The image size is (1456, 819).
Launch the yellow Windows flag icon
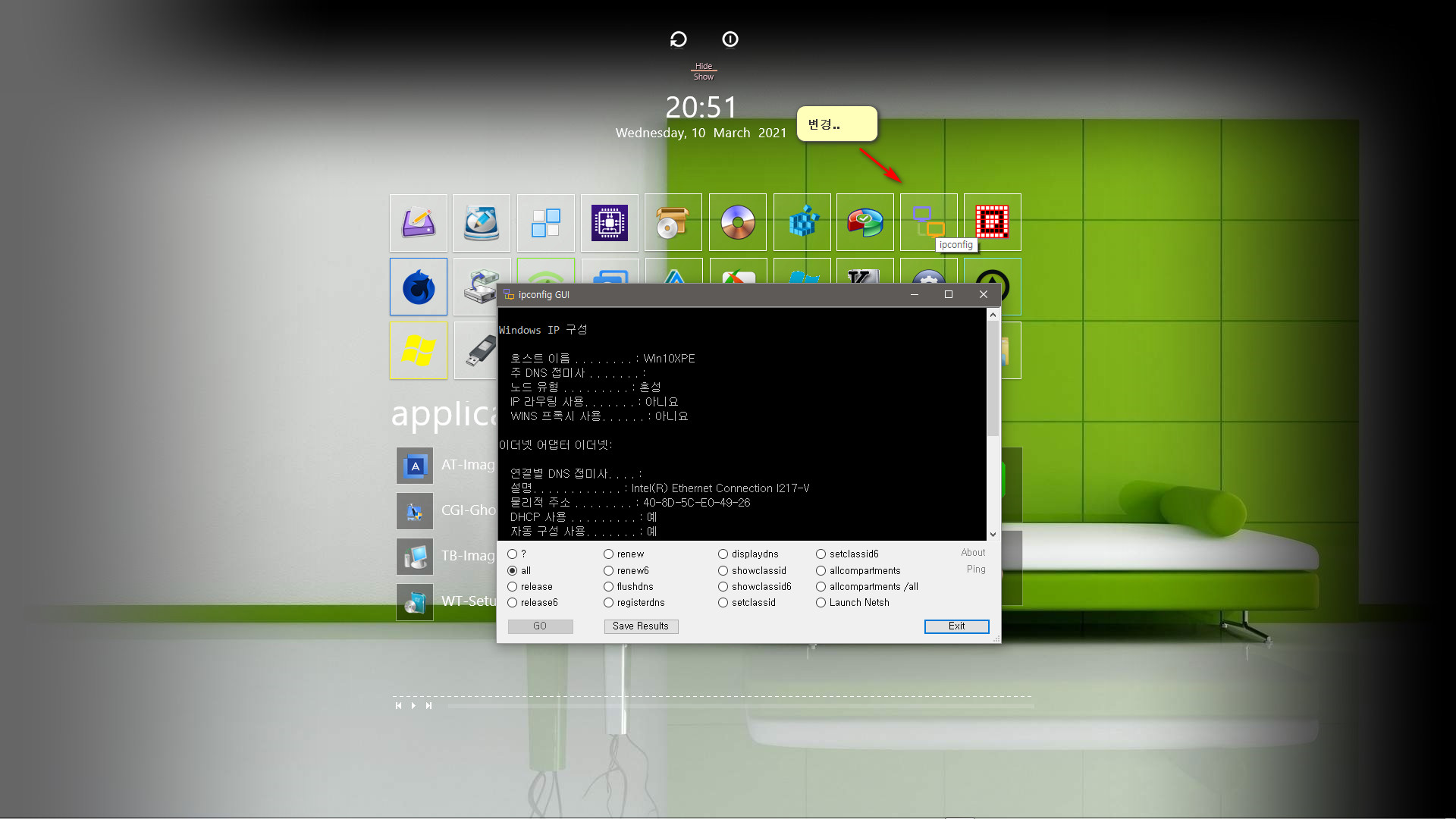point(419,350)
